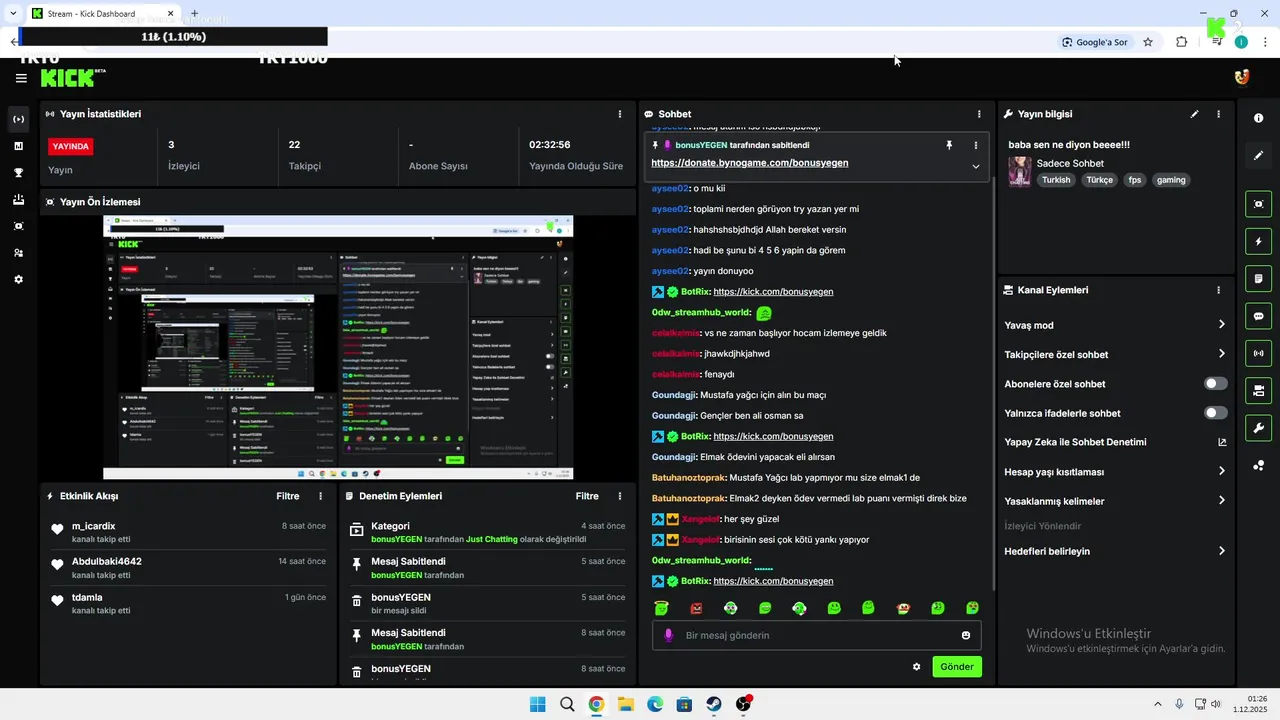Viewport: 1280px width, 720px height.
Task: Open pinned donate.bynogame.com link
Action: click(x=750, y=163)
